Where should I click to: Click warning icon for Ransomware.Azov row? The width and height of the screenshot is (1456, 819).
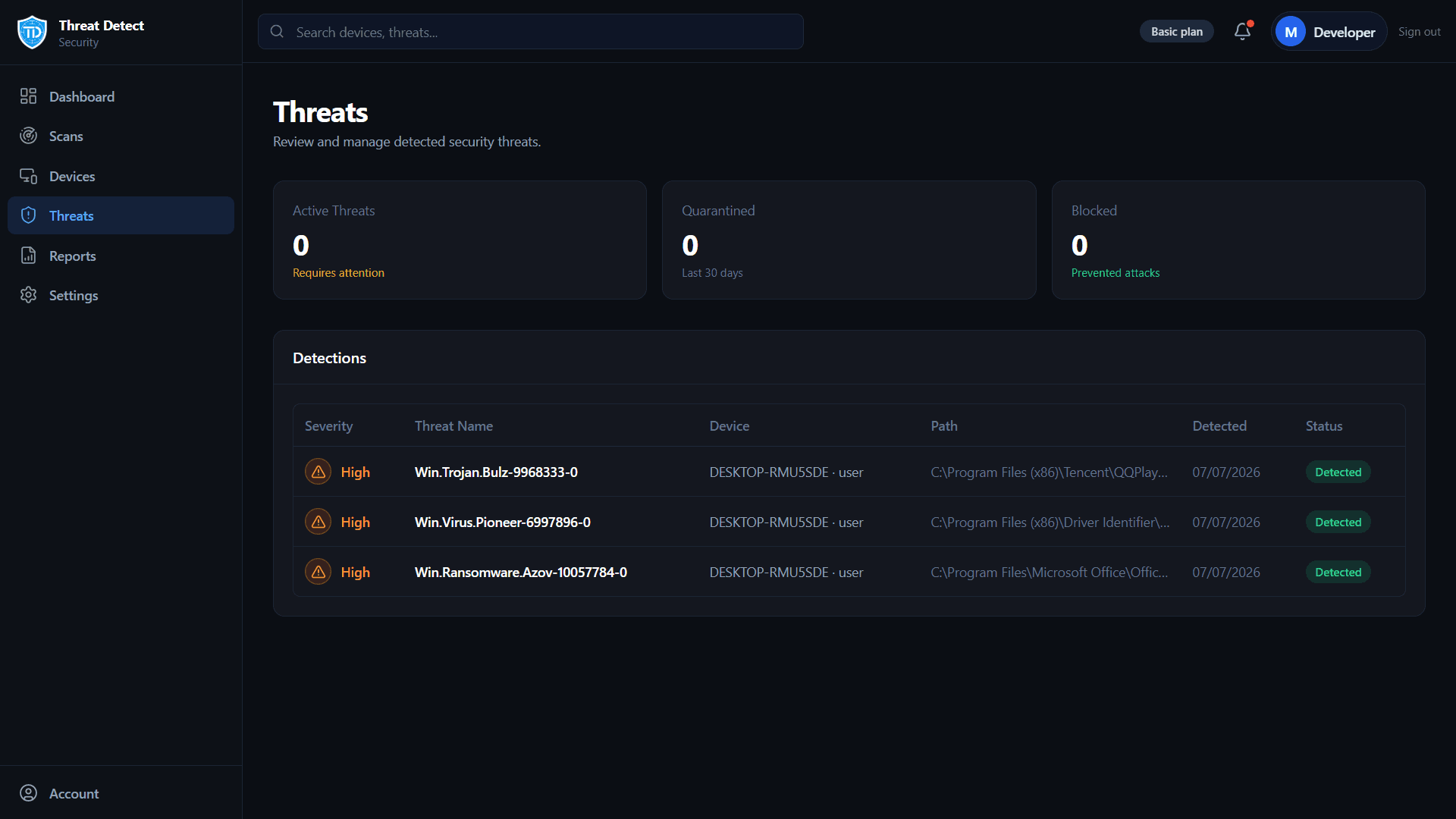coord(318,572)
